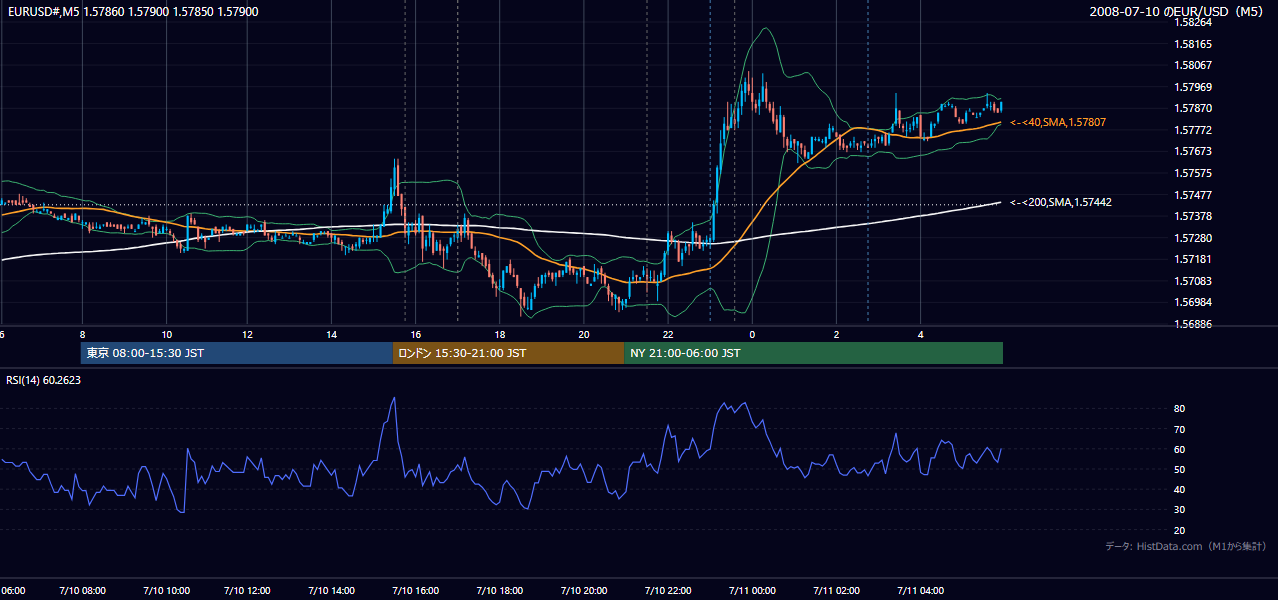
Task: Click price axis label 1.57378
Action: pyautogui.click(x=1193, y=216)
